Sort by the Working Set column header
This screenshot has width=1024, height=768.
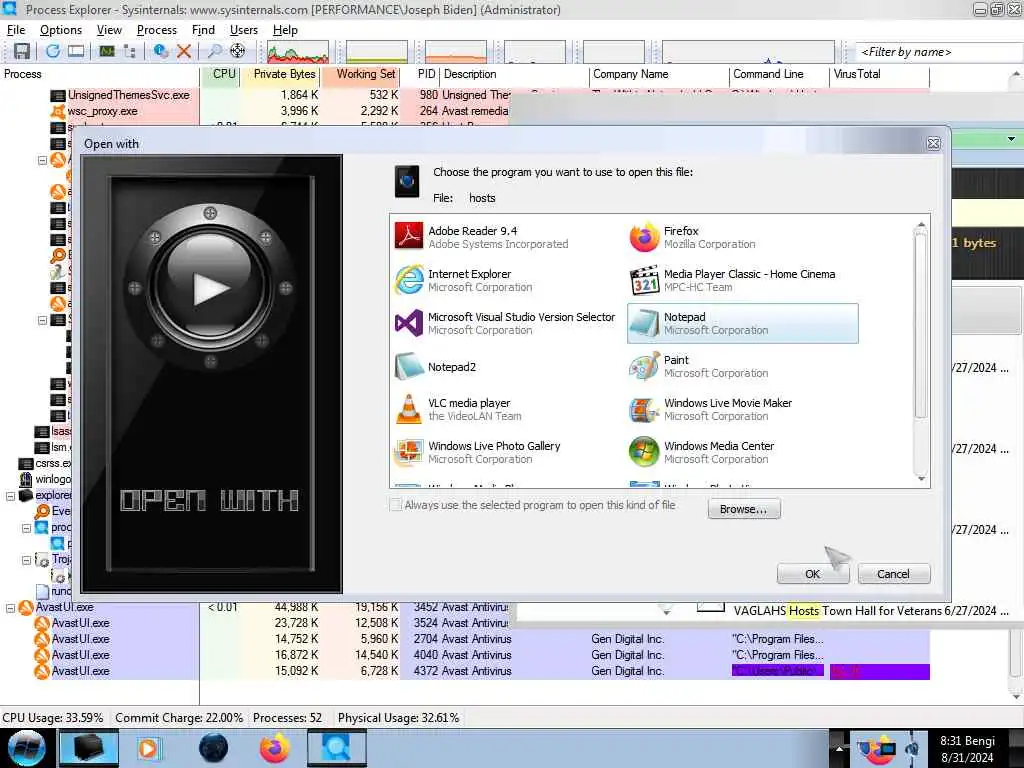tap(360, 74)
